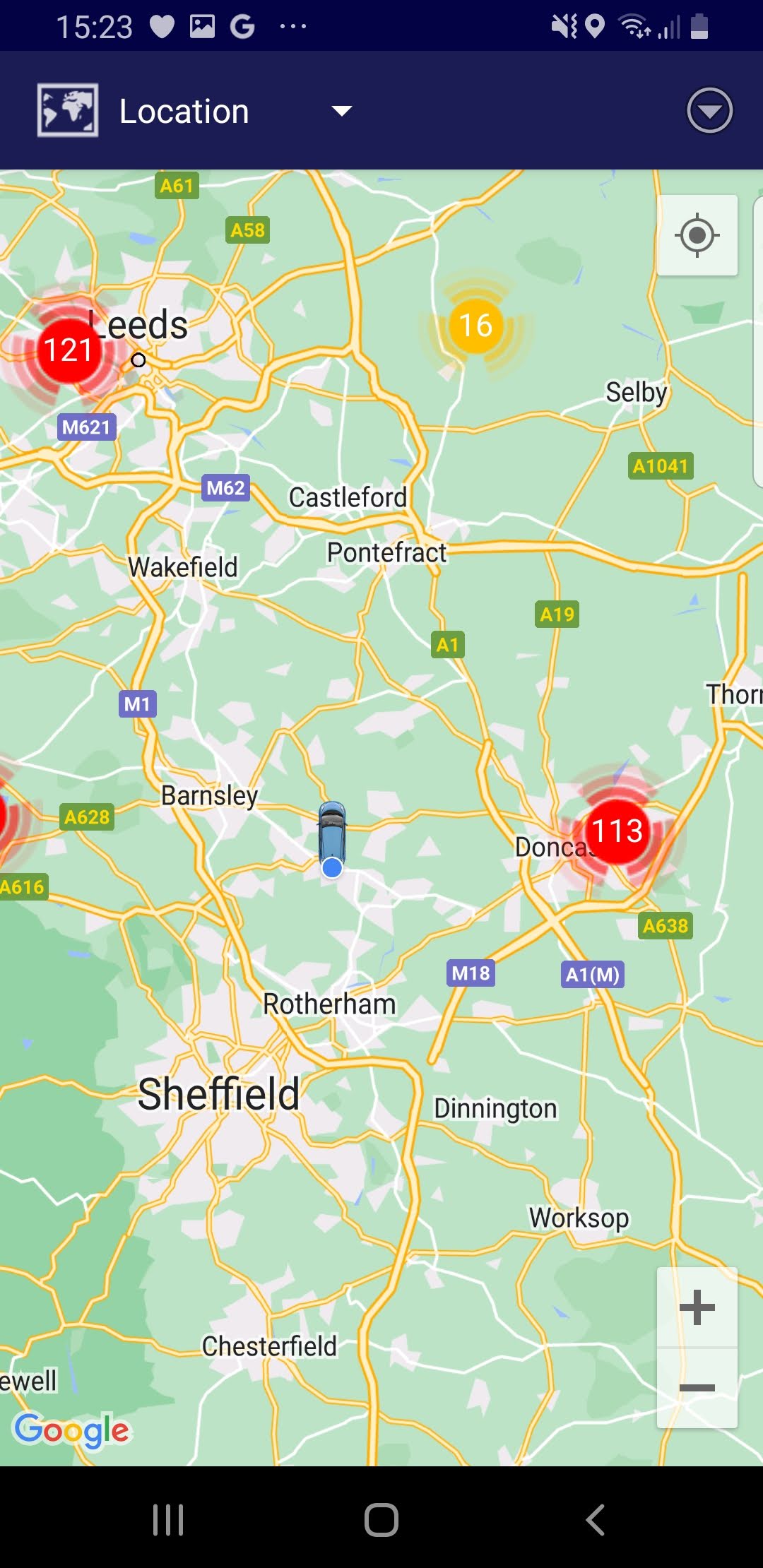Select the blue van vehicle marker
This screenshot has height=1568, width=763.
point(332,838)
